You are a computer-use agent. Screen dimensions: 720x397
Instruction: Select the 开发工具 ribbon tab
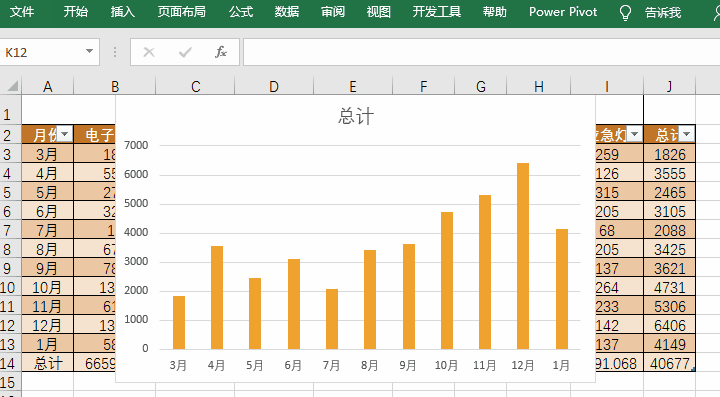(x=437, y=11)
